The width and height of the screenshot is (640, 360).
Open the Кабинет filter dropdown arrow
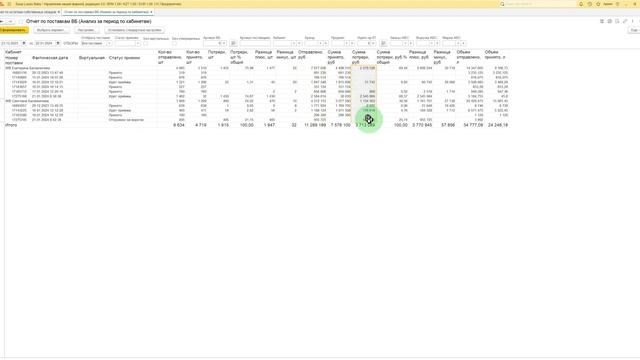293,43
